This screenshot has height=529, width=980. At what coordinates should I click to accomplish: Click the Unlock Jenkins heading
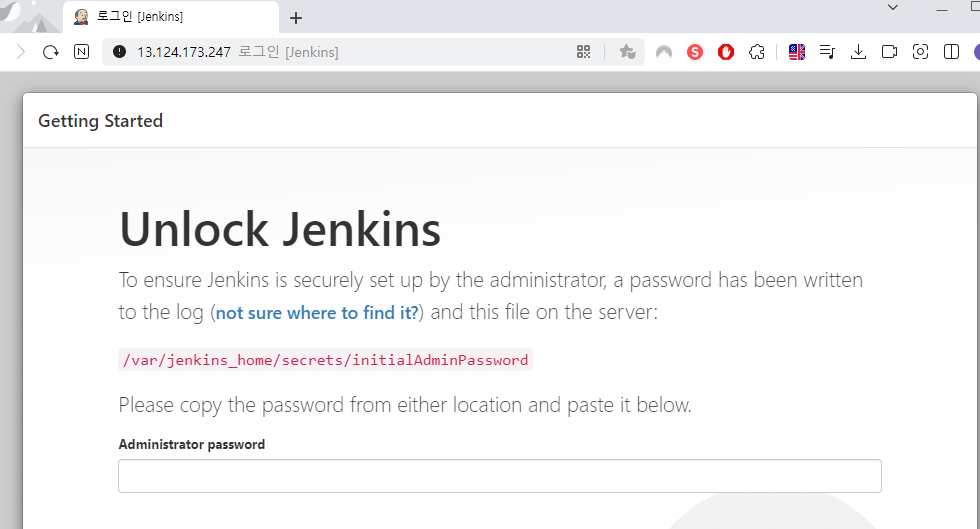[280, 229]
